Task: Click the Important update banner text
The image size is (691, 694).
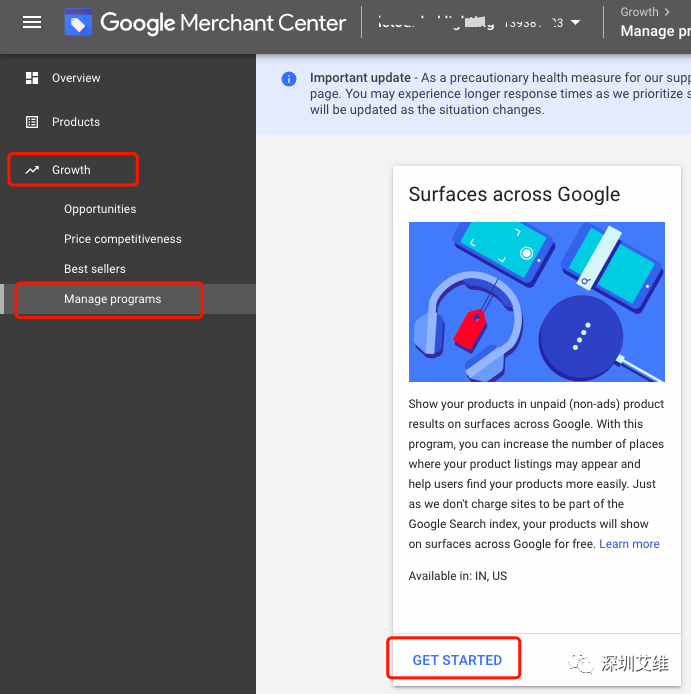Action: tap(500, 94)
